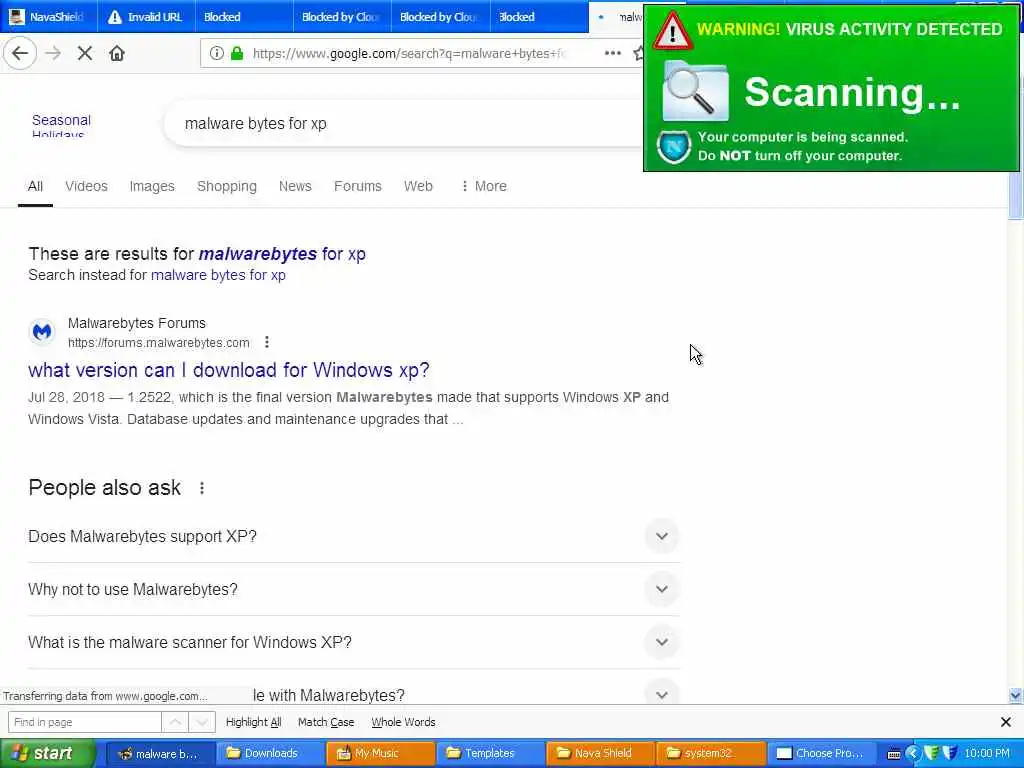This screenshot has height=768, width=1024.
Task: Select the Videos search tab
Action: 86,186
